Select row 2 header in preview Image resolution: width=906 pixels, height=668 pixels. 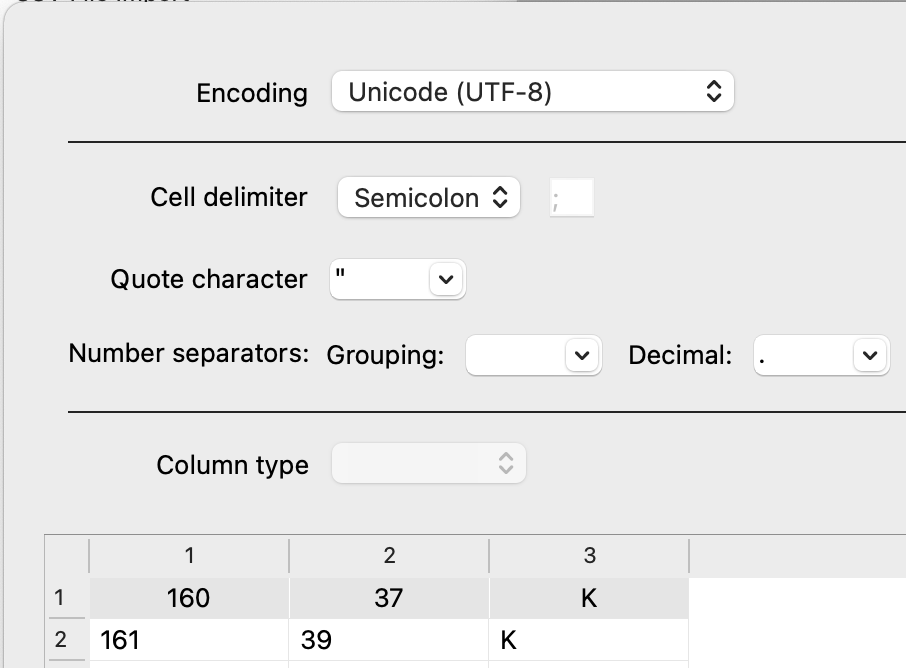coord(60,640)
